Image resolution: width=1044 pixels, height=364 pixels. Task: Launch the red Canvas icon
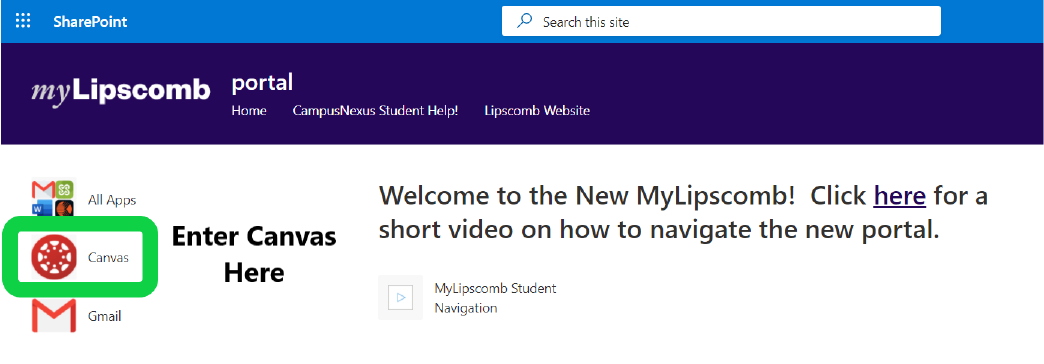coord(54,257)
